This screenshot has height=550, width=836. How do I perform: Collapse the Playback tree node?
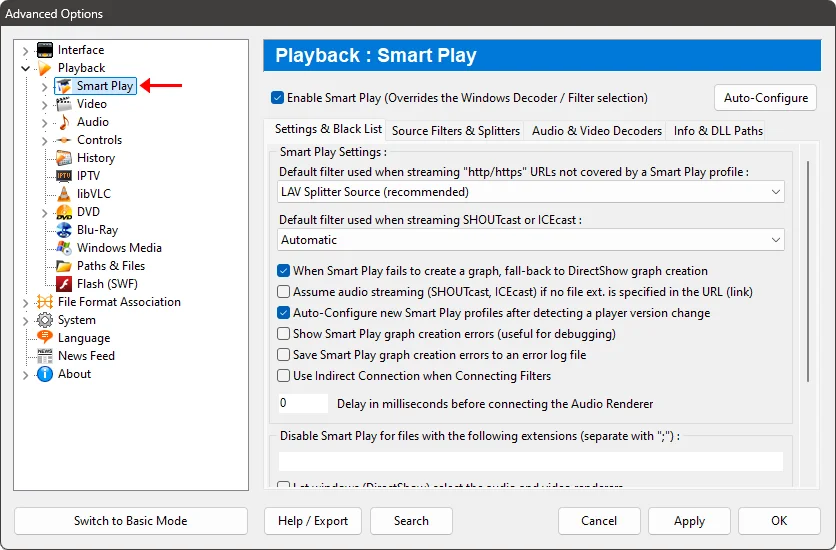(x=25, y=68)
